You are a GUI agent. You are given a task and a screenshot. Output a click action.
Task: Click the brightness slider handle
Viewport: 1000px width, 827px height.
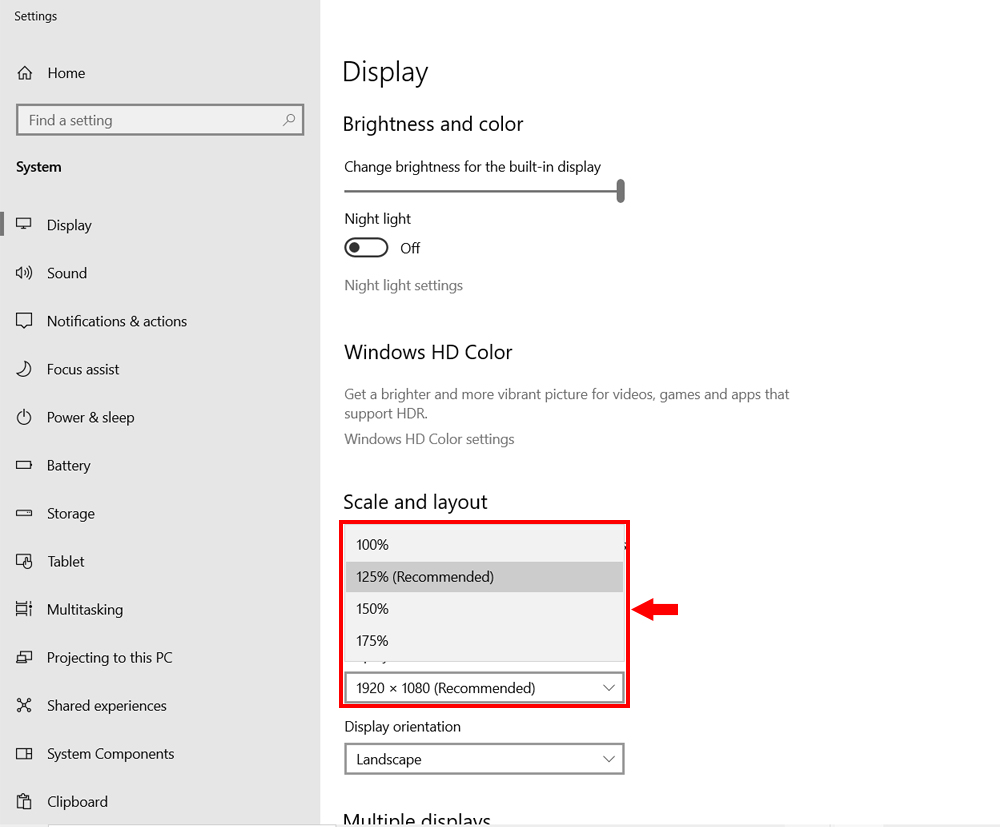621,190
